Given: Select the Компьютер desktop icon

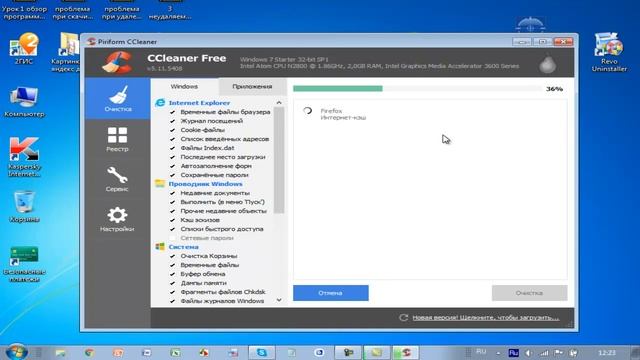Looking at the screenshot, I should 24,102.
